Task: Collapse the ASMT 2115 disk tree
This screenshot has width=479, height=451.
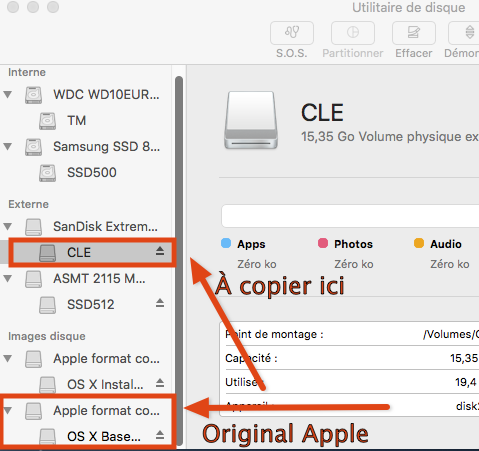Action: click(x=8, y=279)
